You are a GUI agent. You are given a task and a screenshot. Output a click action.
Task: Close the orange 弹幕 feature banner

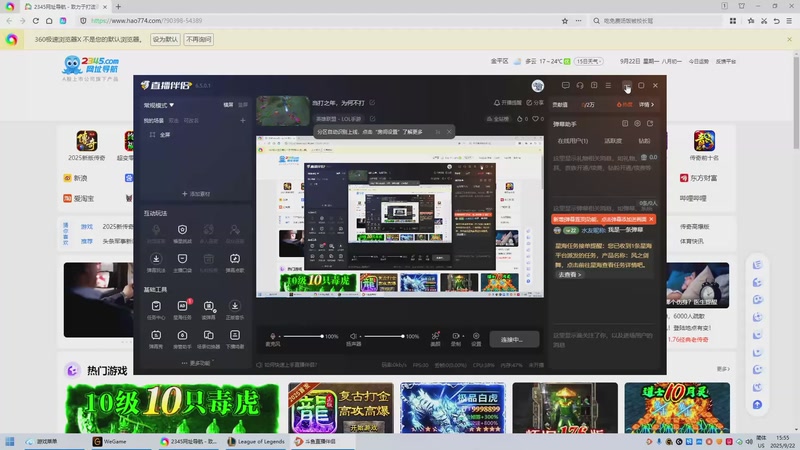(x=651, y=219)
